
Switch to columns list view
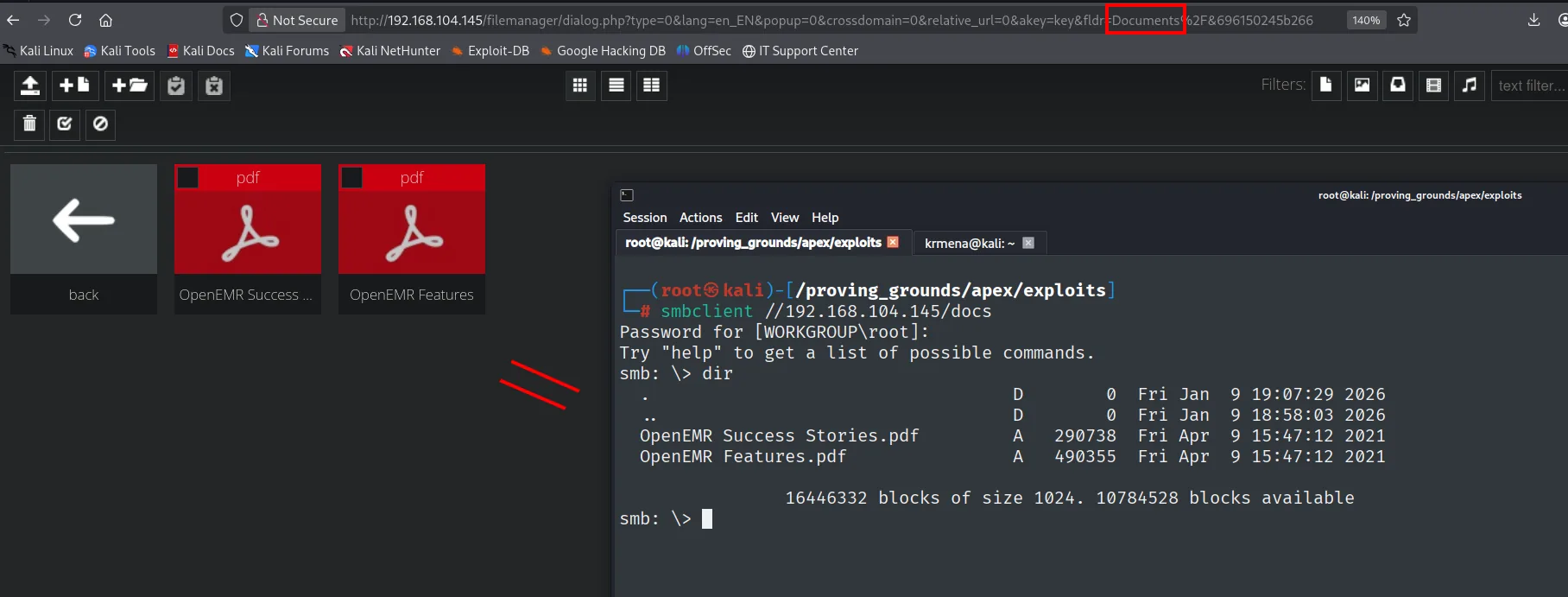pyautogui.click(x=652, y=86)
